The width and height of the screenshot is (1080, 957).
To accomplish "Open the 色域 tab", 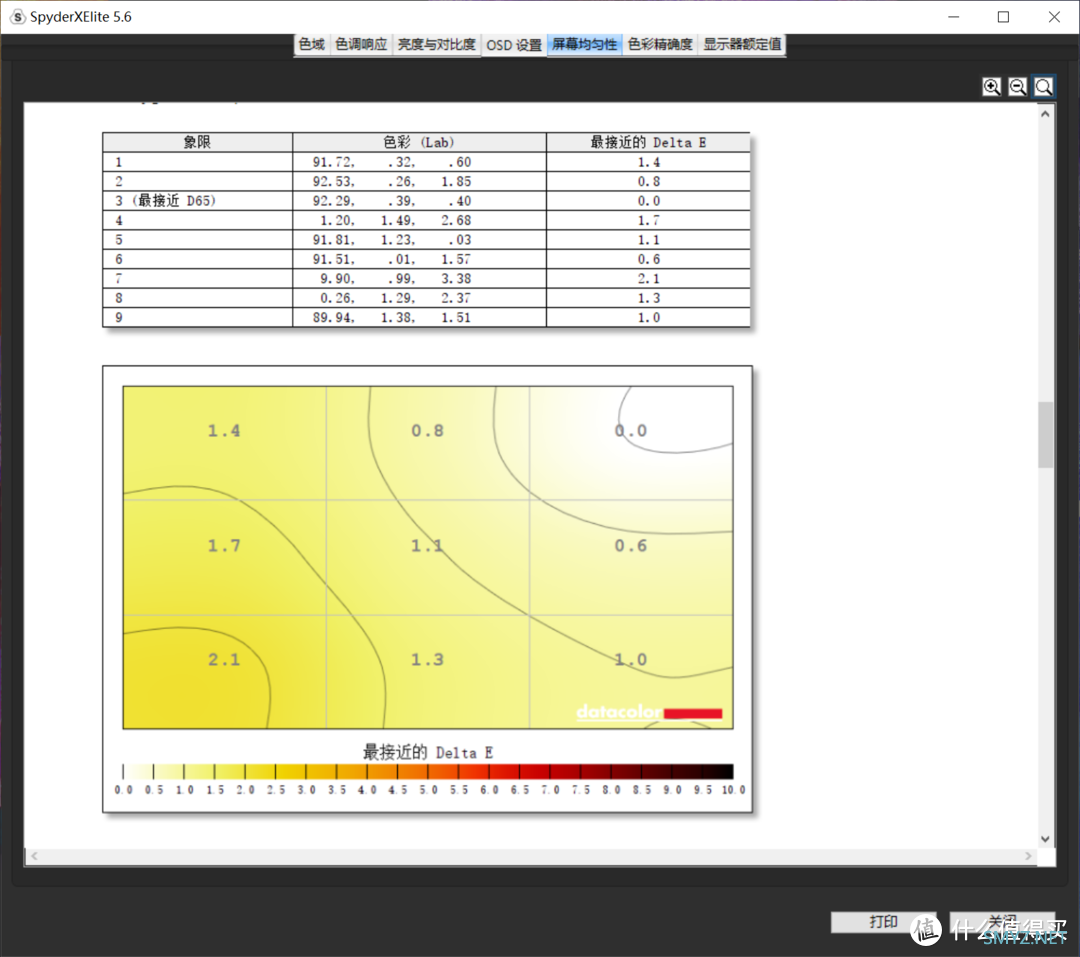I will pyautogui.click(x=311, y=45).
